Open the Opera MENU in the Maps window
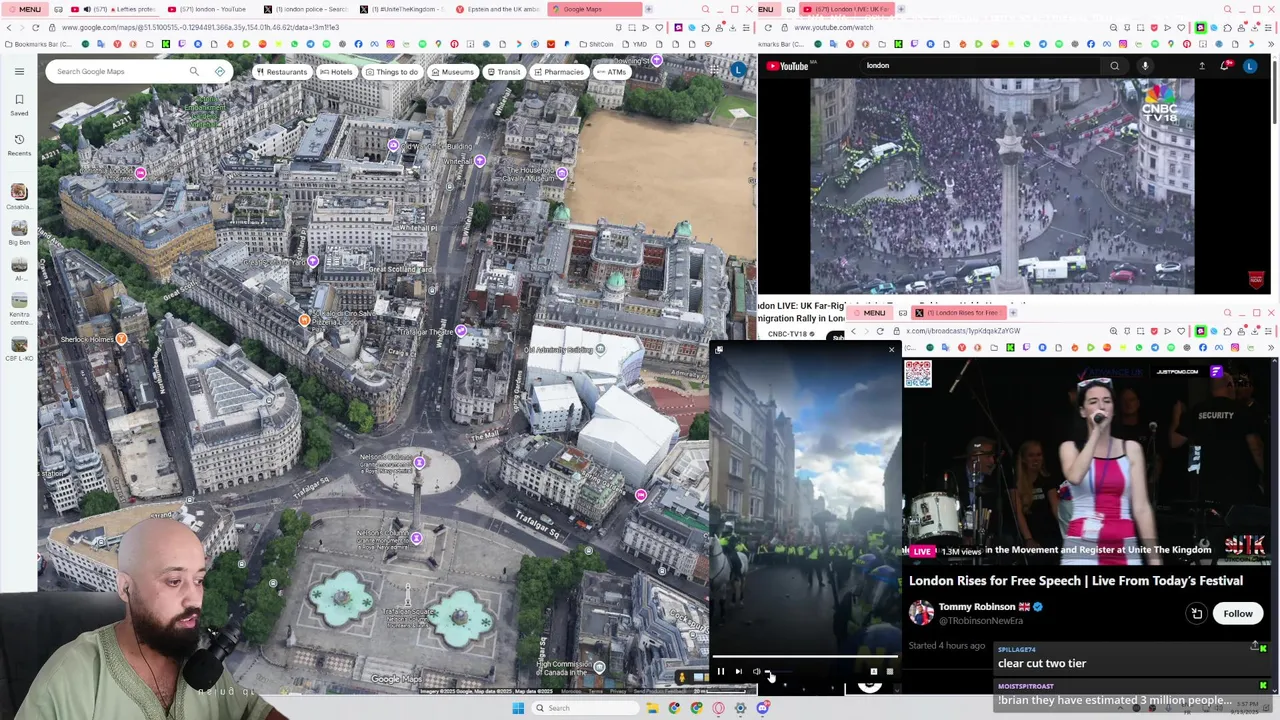Viewport: 1280px width, 720px height. tap(23, 9)
